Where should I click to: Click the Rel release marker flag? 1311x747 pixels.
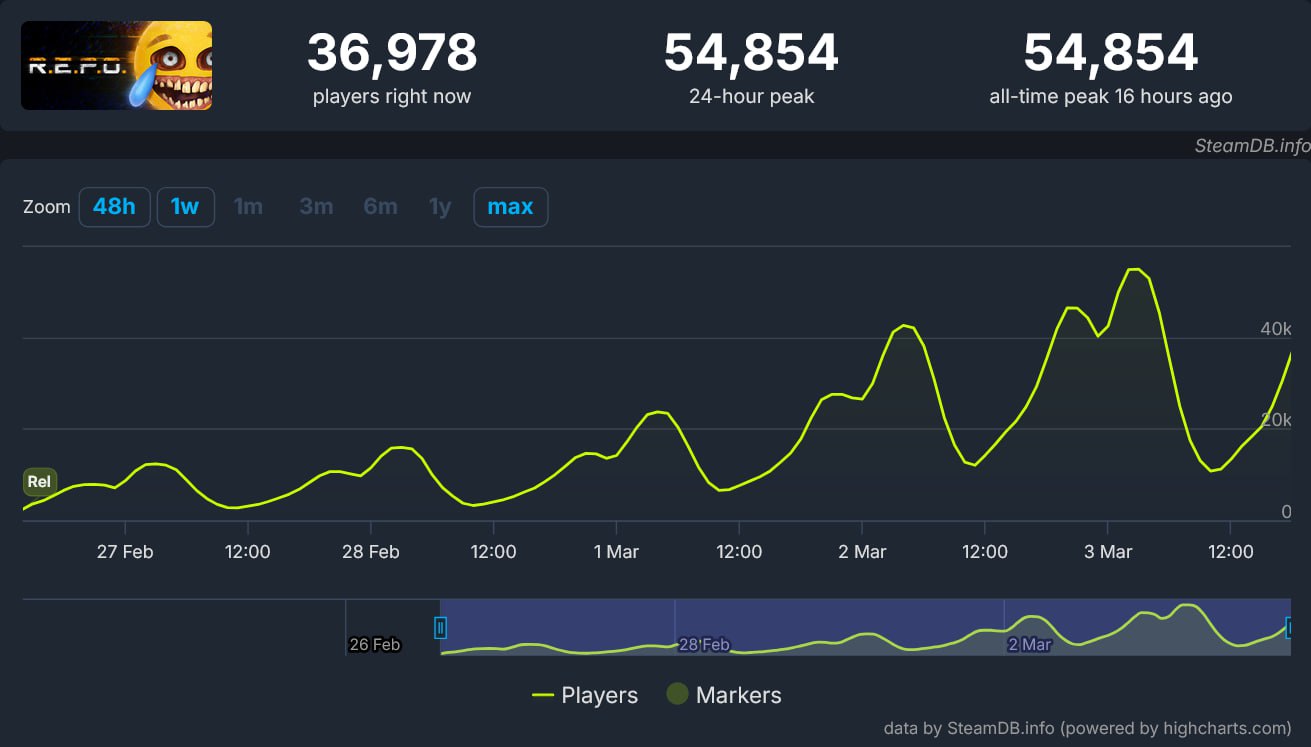39,482
